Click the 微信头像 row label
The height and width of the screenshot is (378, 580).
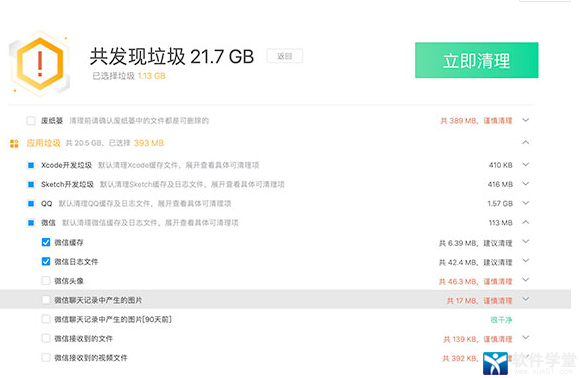point(69,281)
